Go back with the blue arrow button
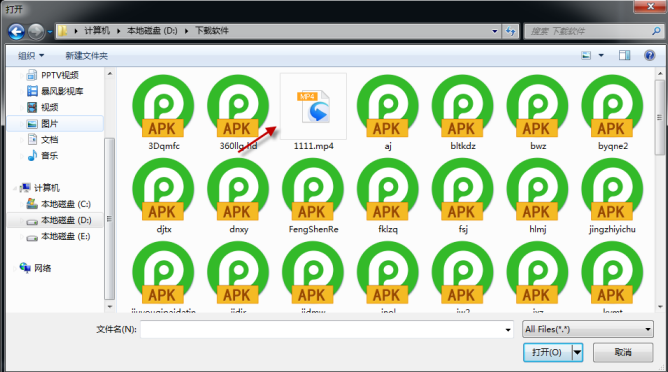The width and height of the screenshot is (668, 372). tap(16, 31)
